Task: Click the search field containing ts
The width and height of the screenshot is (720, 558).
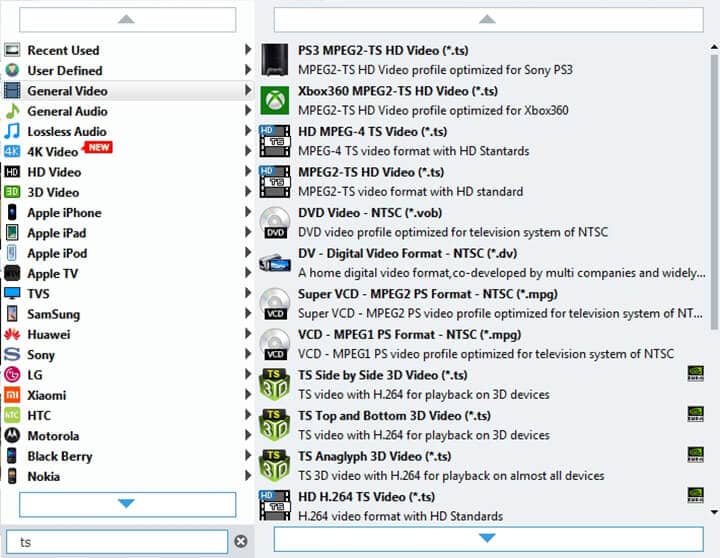Action: click(117, 542)
